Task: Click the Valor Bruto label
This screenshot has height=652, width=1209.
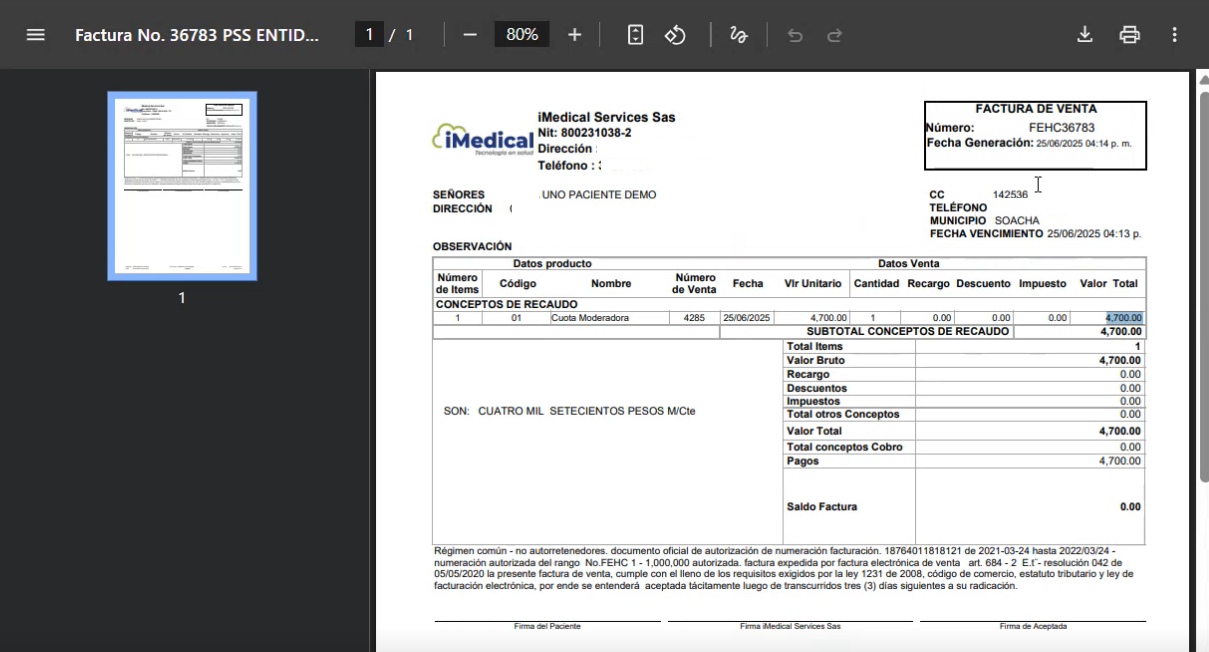Action: click(816, 361)
